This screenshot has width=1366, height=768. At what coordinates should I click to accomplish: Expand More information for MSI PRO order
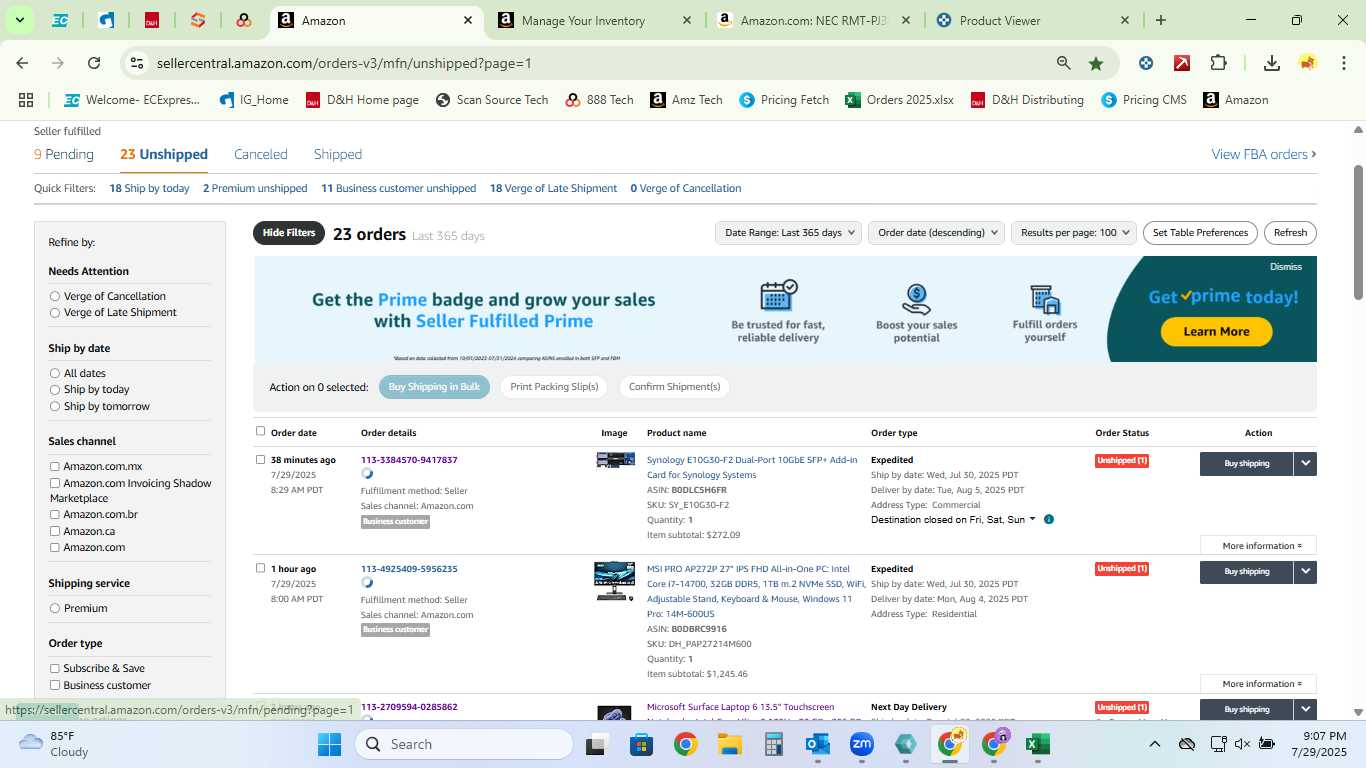tap(1258, 684)
